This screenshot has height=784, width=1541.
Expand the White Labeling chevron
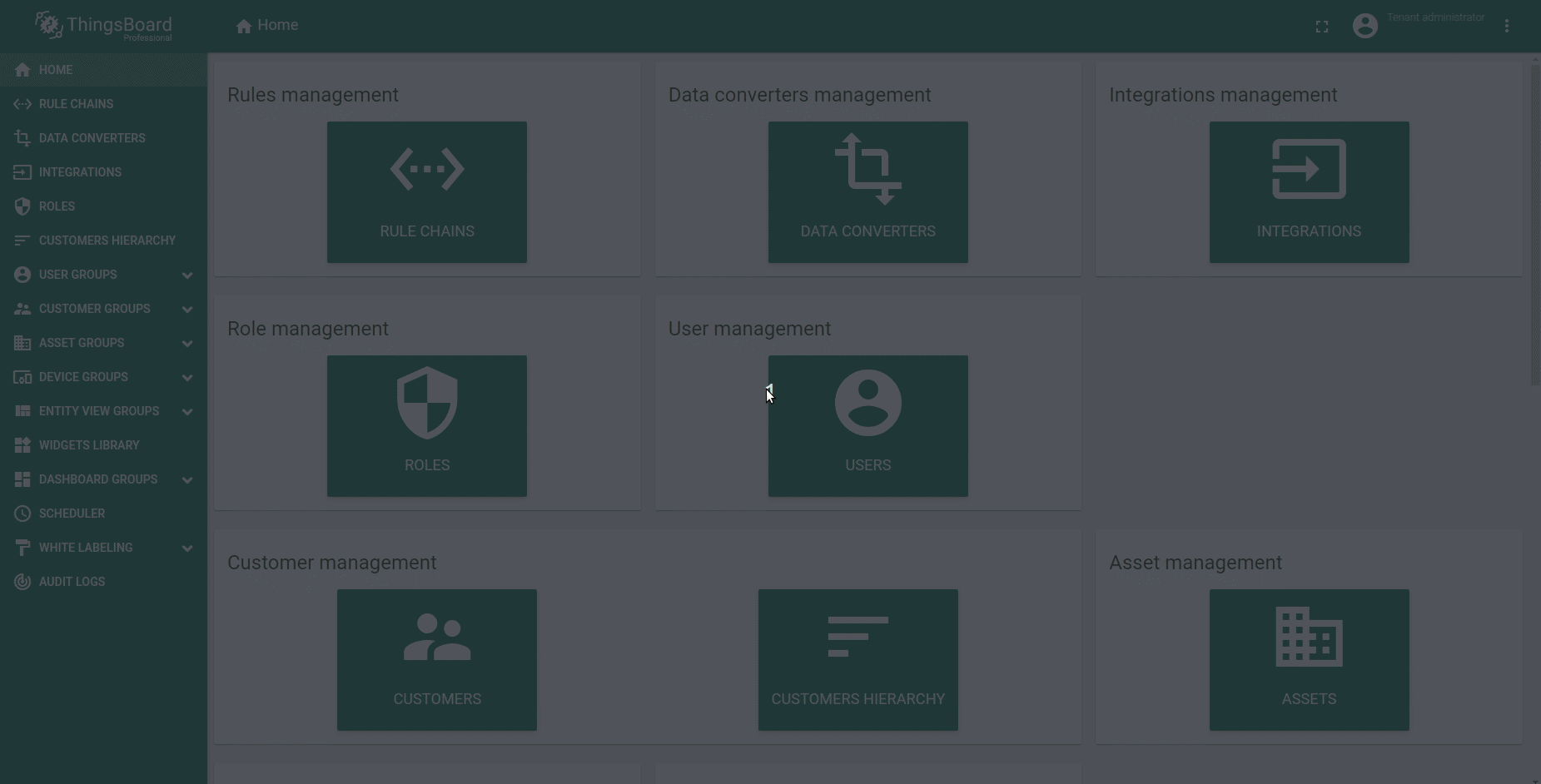click(x=187, y=548)
